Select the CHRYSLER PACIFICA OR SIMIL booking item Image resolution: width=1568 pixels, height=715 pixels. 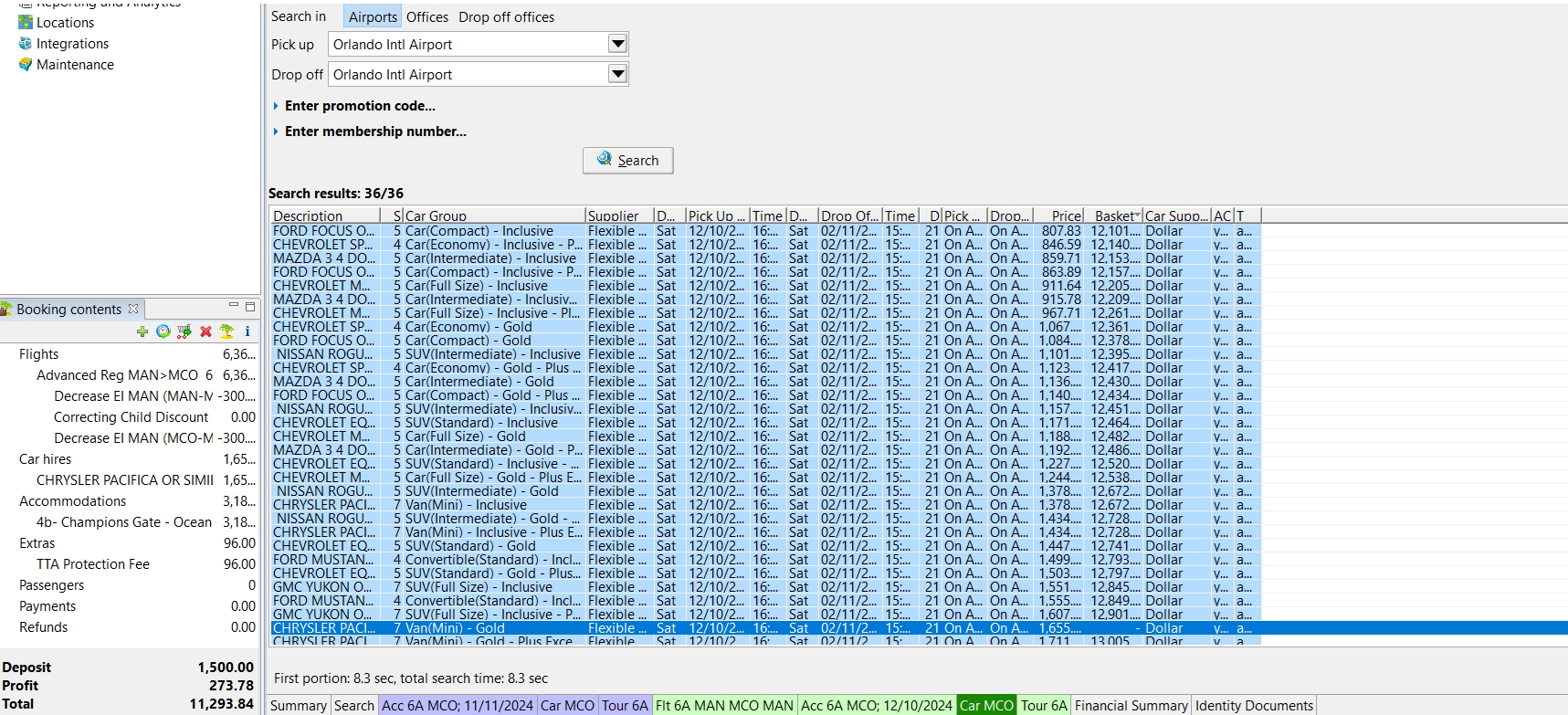(128, 480)
